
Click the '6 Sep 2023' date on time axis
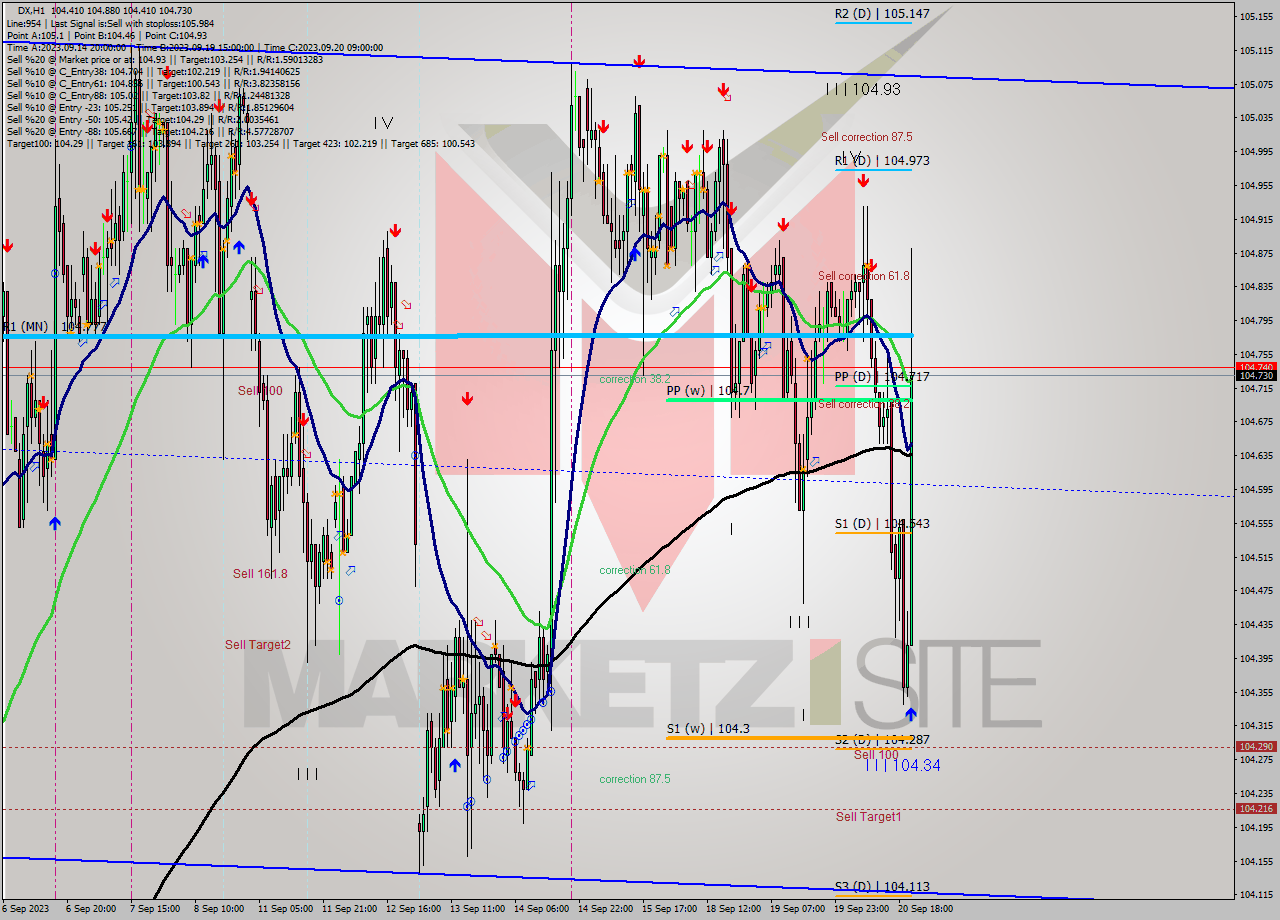(x=25, y=909)
